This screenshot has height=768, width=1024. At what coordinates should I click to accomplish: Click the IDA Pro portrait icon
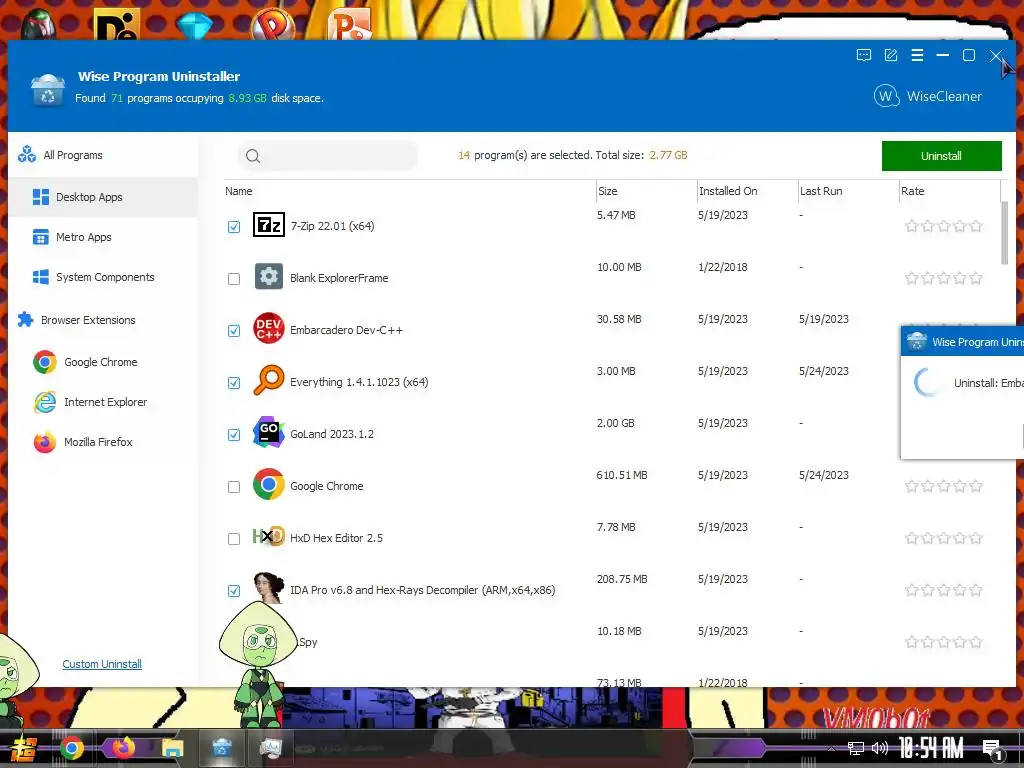pyautogui.click(x=268, y=587)
